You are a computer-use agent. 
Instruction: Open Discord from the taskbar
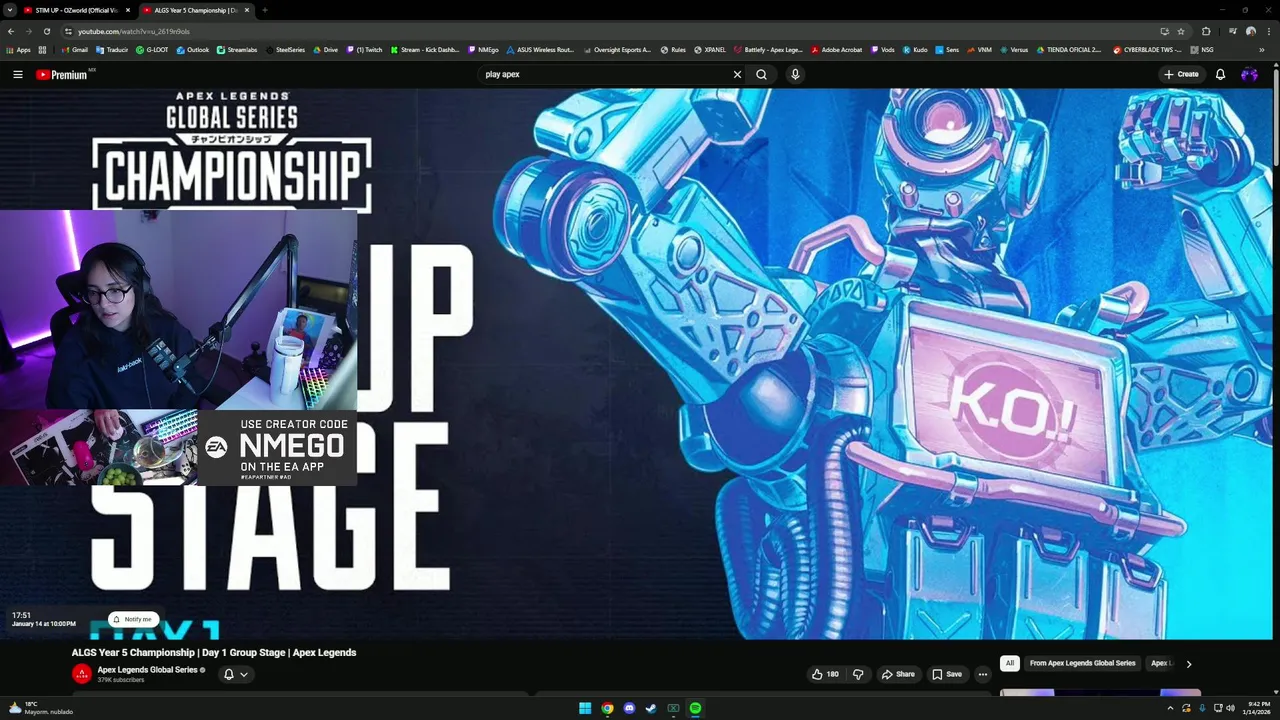point(629,708)
